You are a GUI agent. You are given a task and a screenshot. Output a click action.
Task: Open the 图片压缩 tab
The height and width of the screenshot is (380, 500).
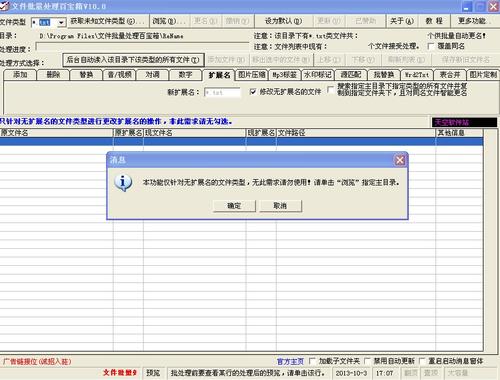252,75
